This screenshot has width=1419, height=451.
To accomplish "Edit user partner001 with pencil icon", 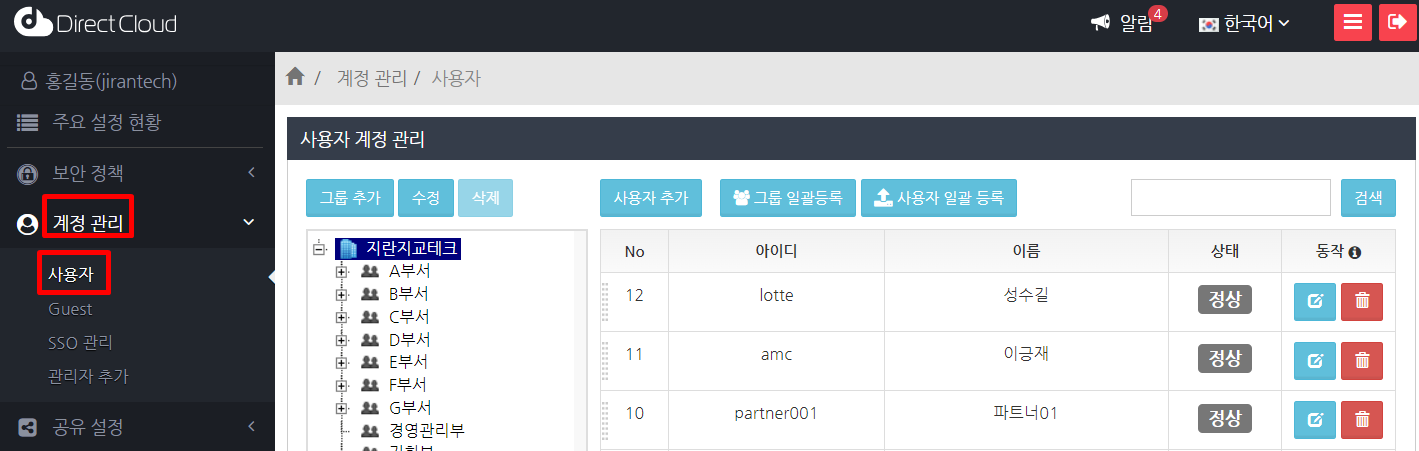I will [1315, 420].
